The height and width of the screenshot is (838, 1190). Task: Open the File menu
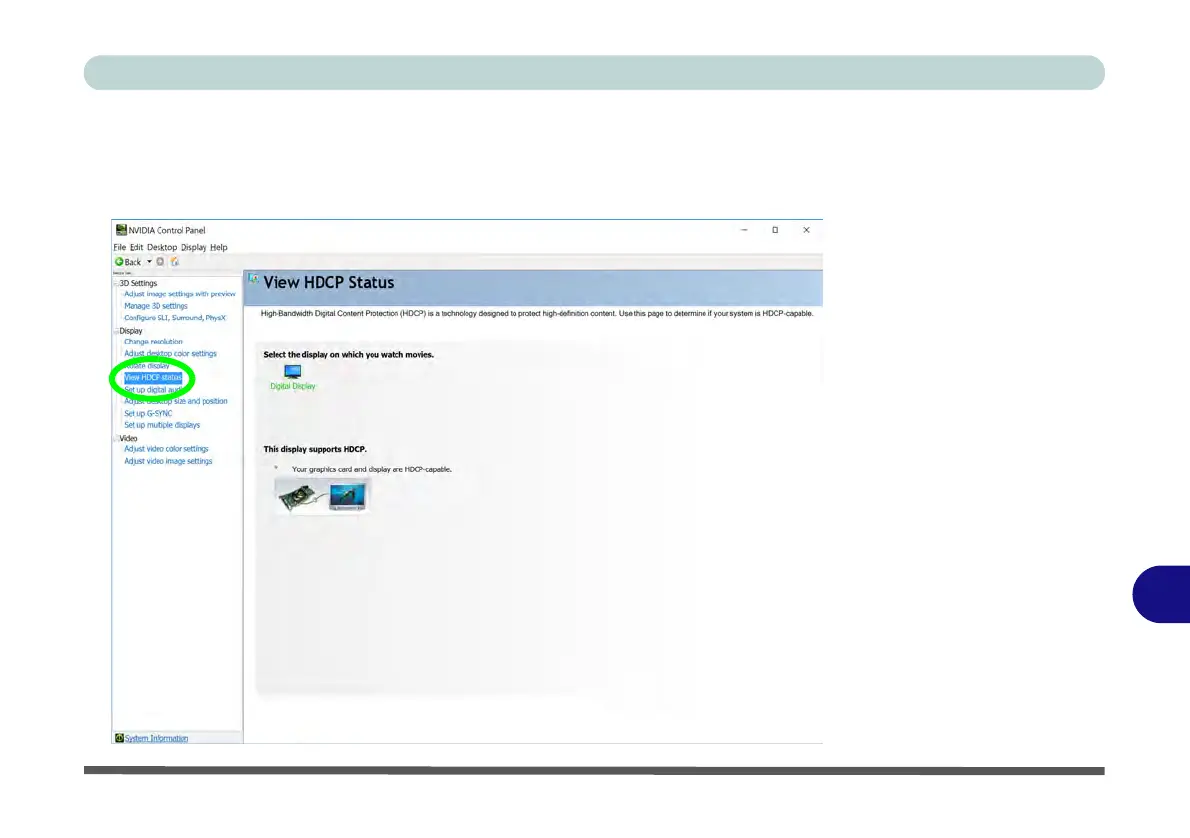(120, 247)
